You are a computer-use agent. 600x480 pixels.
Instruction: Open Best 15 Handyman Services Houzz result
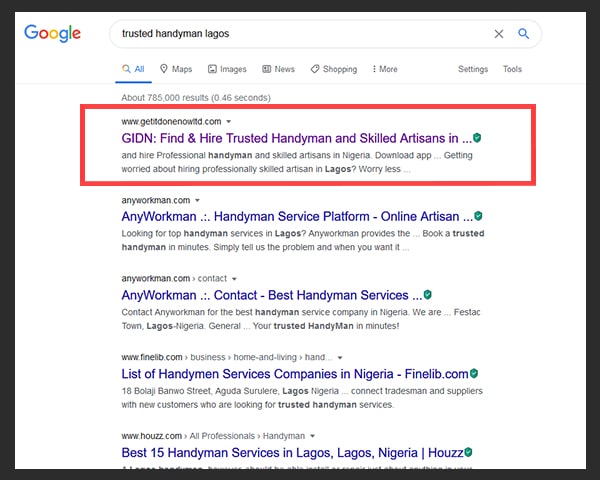tap(292, 453)
